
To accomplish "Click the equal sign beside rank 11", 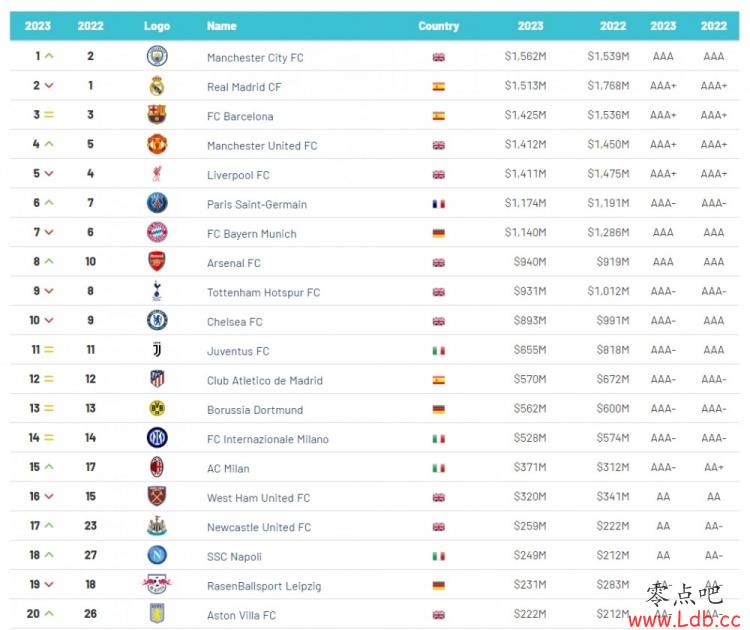I will click(x=49, y=350).
